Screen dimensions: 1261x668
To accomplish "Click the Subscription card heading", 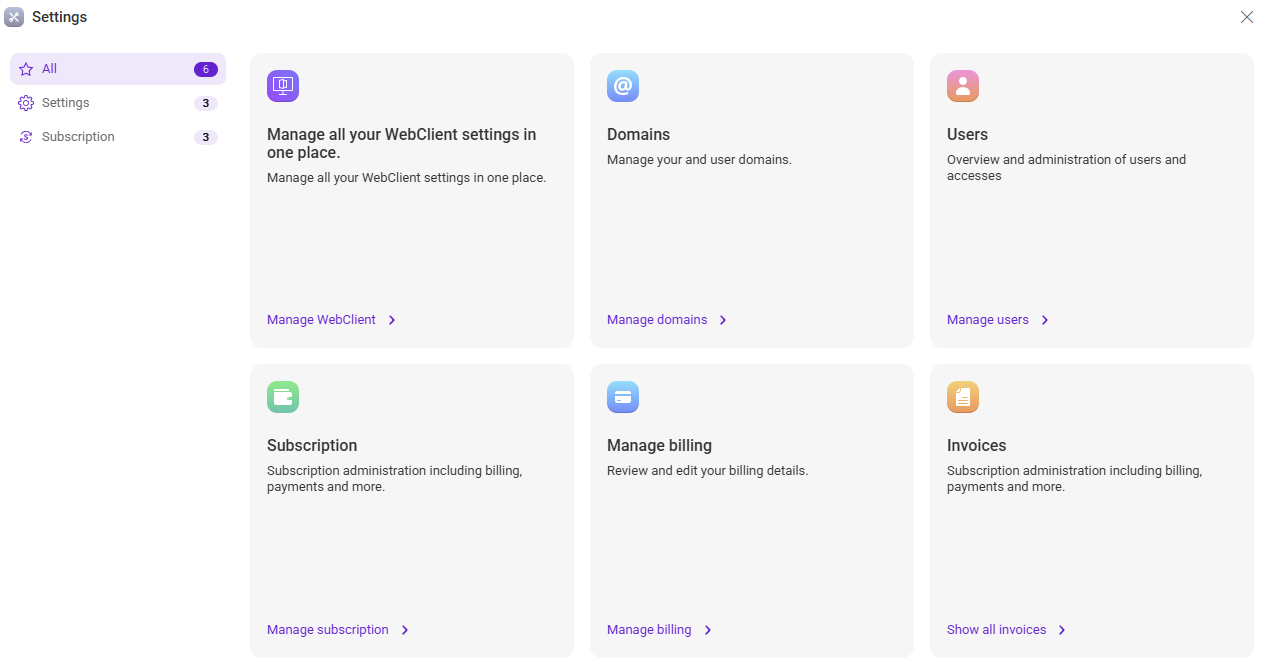I will click(x=312, y=445).
